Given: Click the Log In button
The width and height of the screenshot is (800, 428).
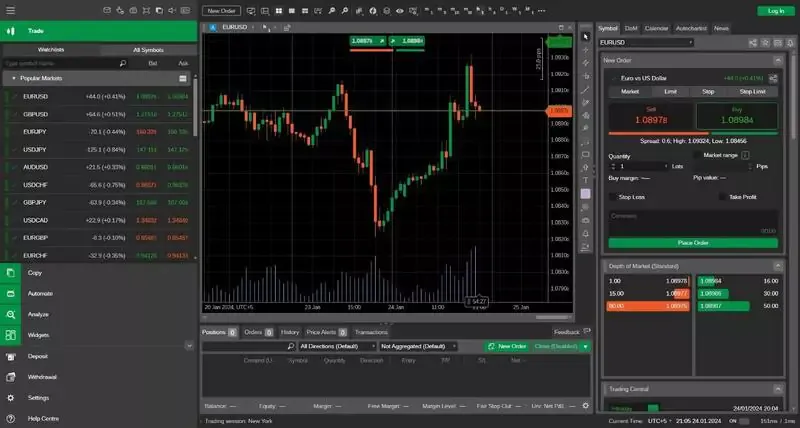Looking at the screenshot, I should 776,11.
